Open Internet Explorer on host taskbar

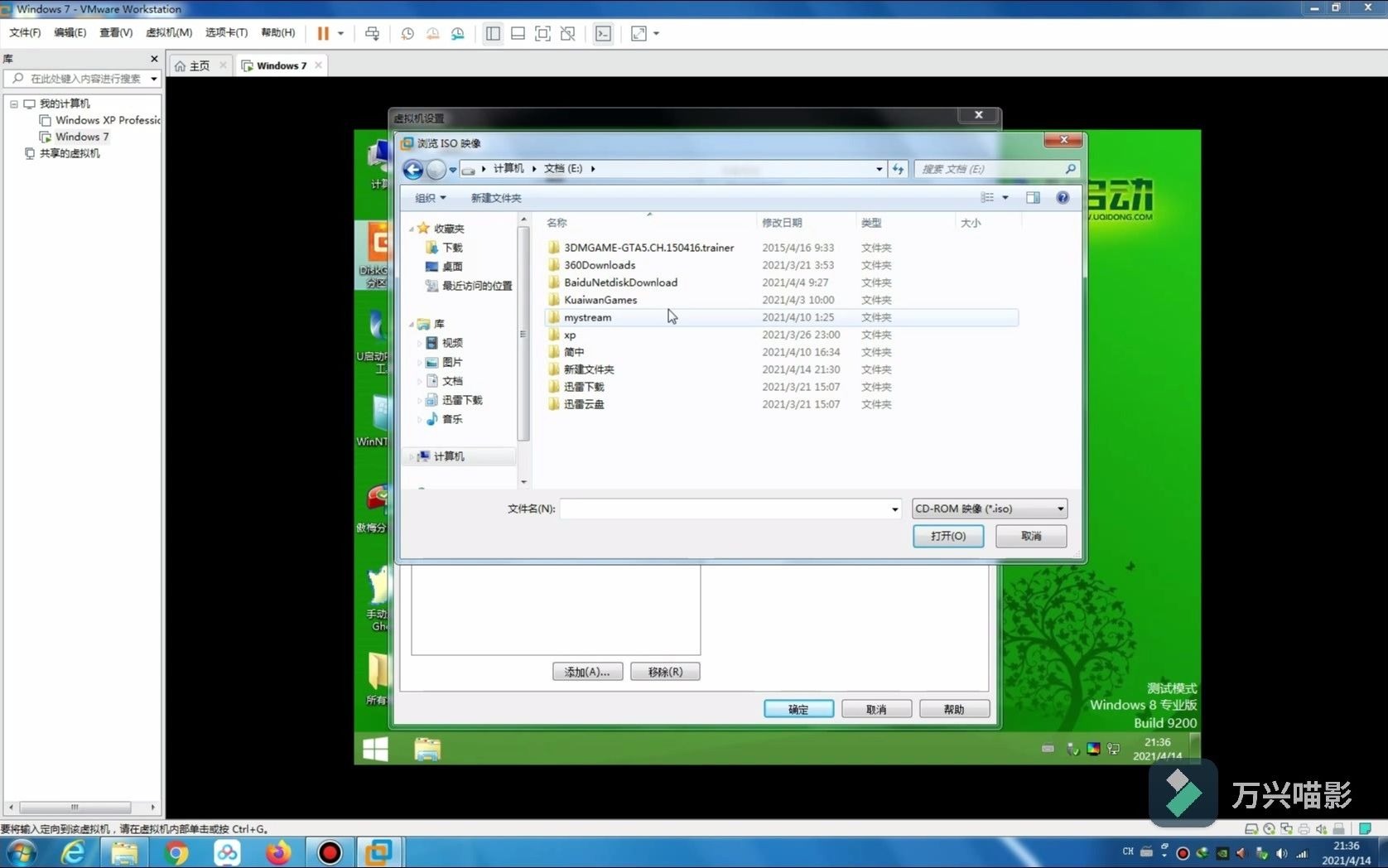[74, 852]
